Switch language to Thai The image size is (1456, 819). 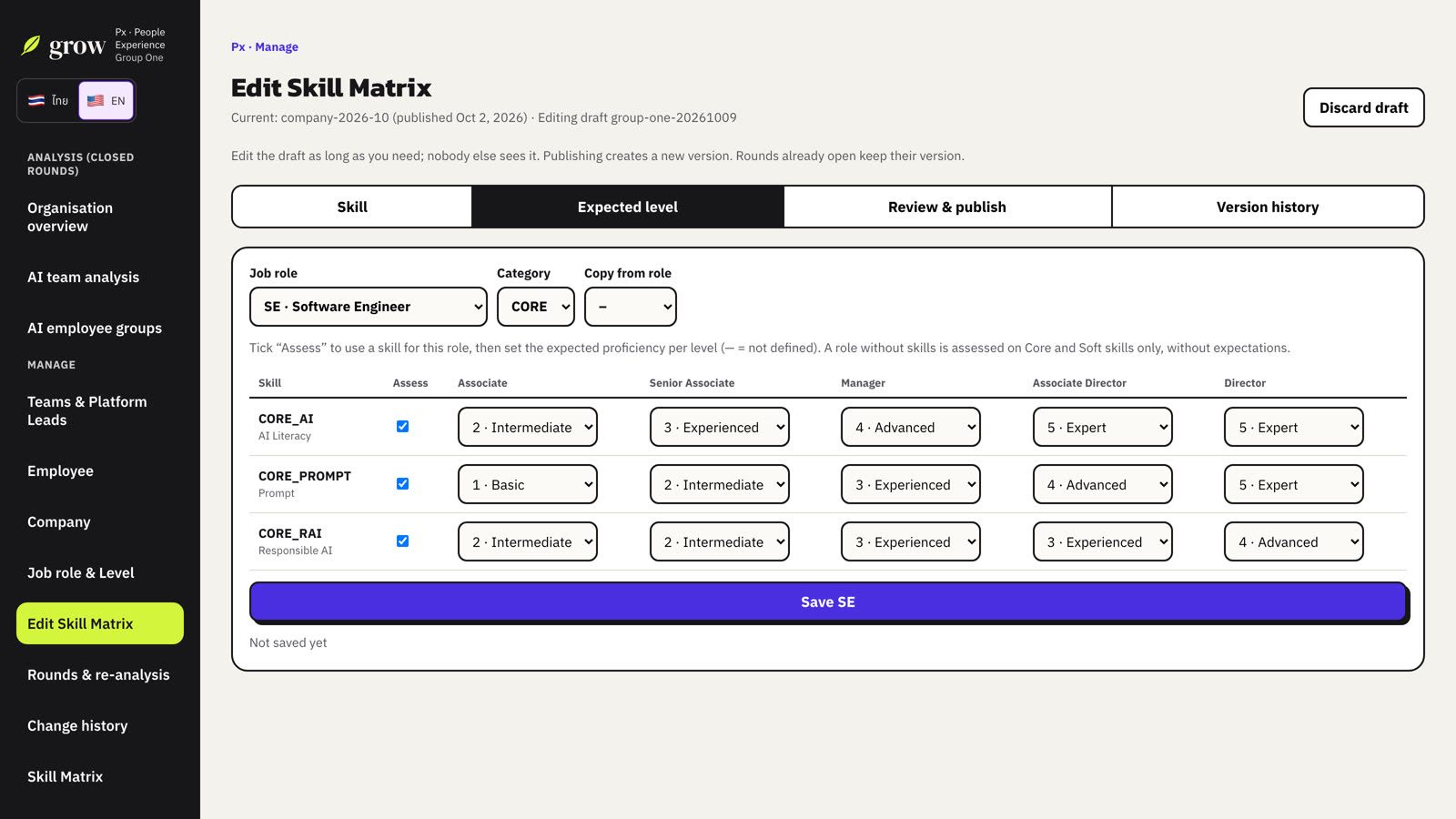pos(48,100)
